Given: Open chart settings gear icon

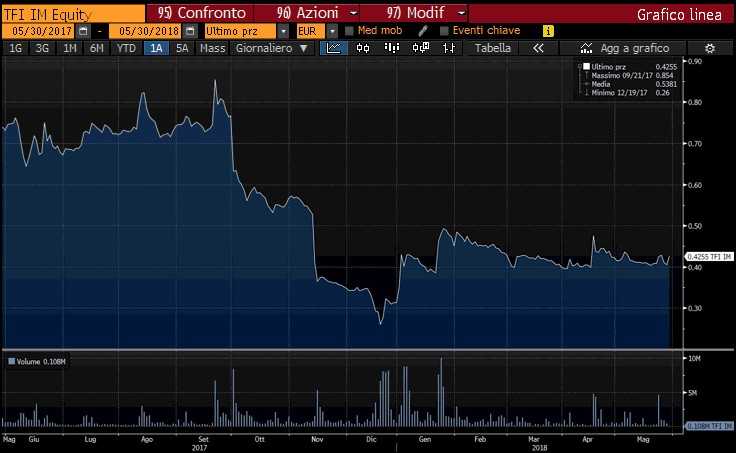Looking at the screenshot, I should click(x=710, y=48).
